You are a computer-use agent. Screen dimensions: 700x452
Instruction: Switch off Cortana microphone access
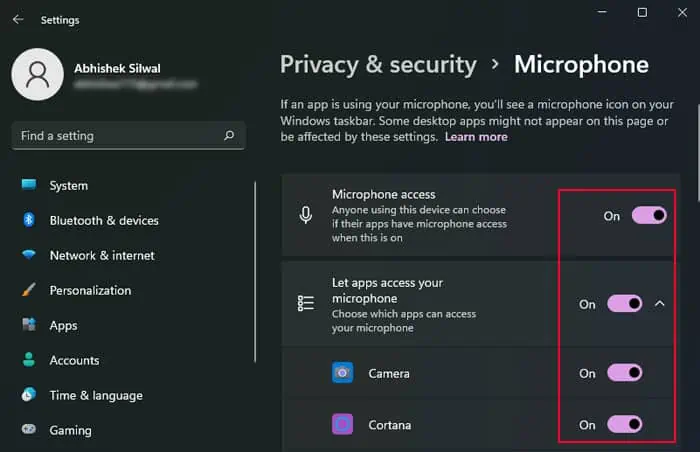(625, 425)
